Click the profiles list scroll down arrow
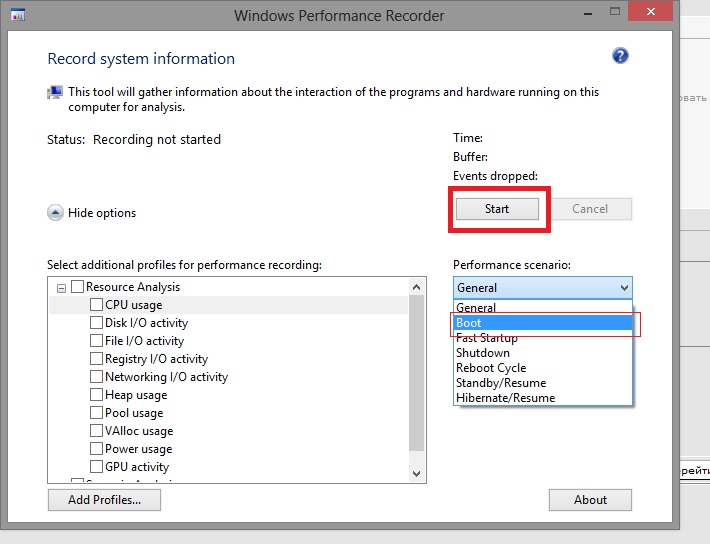 [x=417, y=474]
